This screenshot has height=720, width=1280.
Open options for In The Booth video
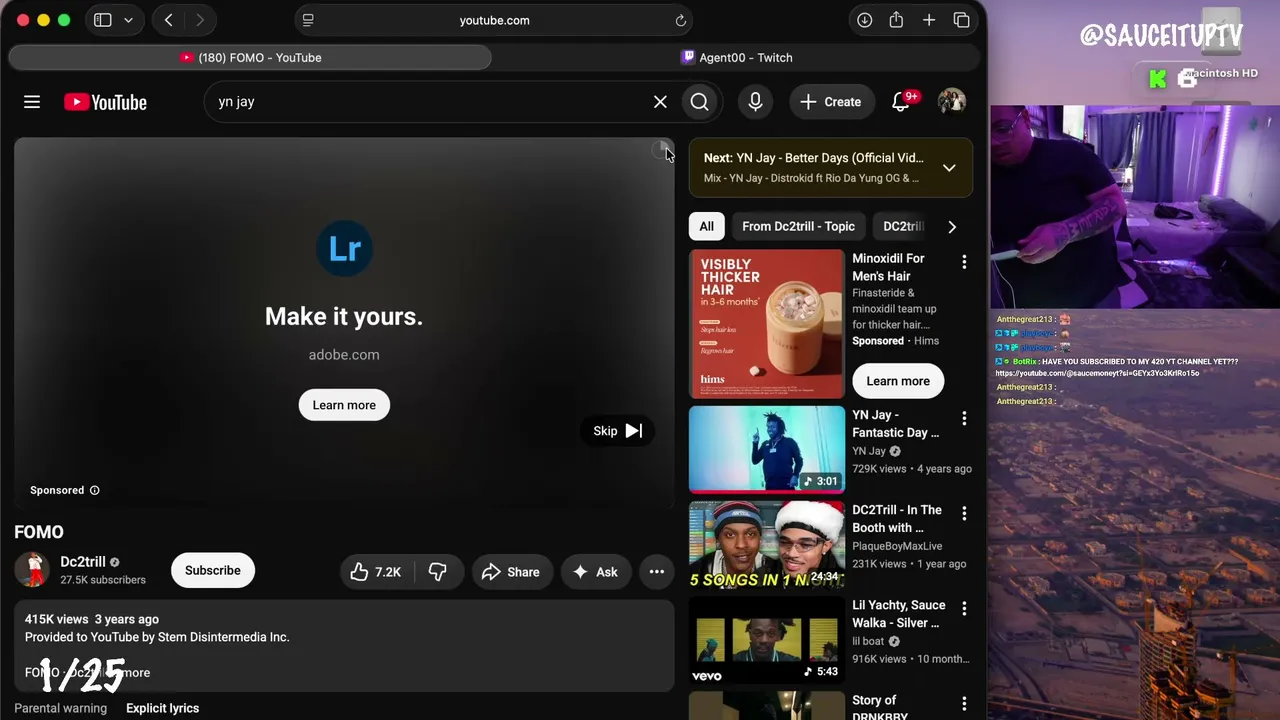point(964,513)
